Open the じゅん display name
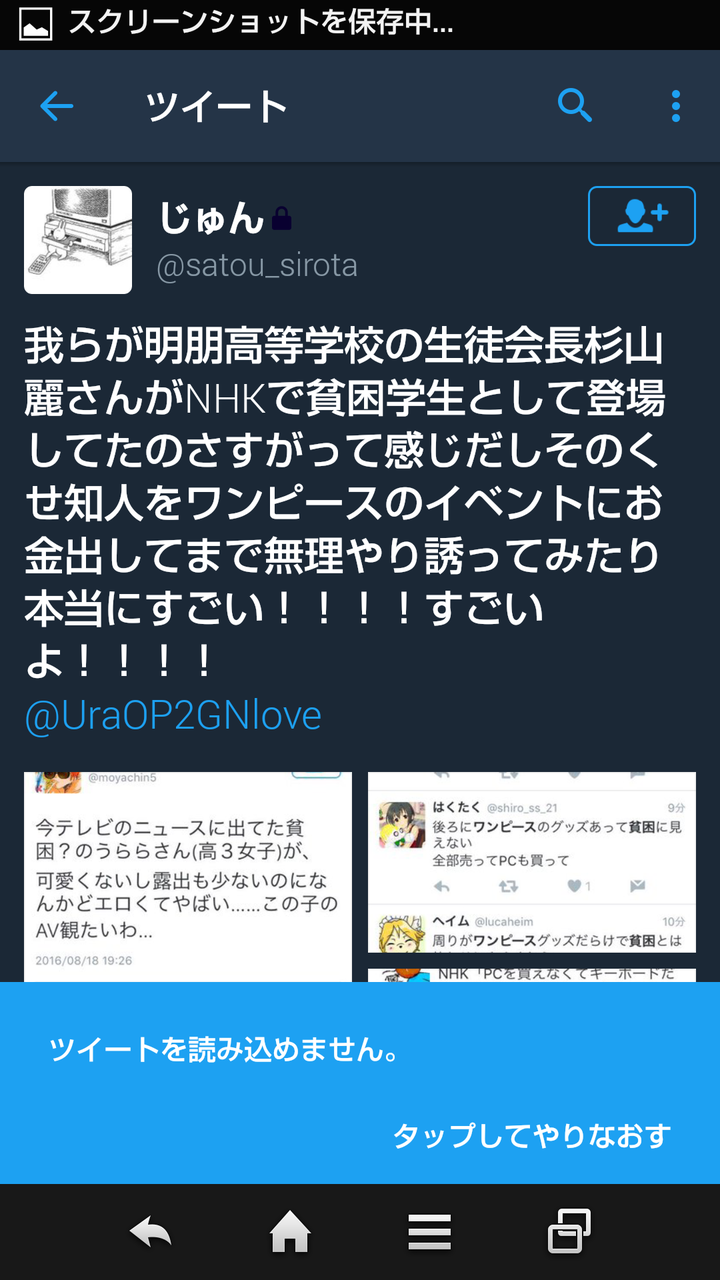Image resolution: width=720 pixels, height=1280 pixels. point(211,218)
